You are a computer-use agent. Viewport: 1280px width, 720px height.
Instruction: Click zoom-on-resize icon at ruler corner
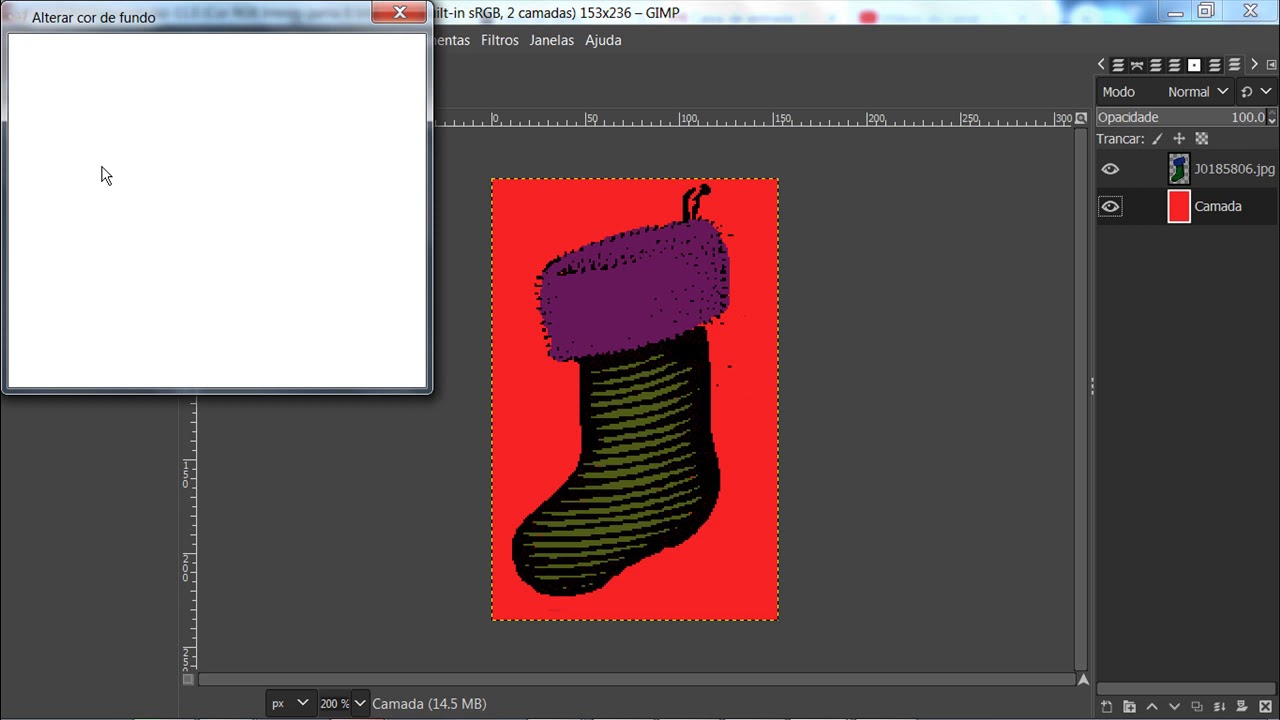click(1083, 118)
